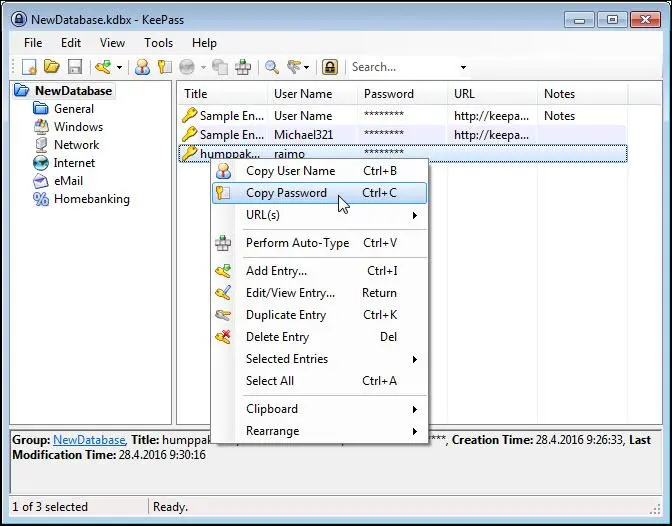
Task: Select the Homebanking group
Action: click(92, 199)
